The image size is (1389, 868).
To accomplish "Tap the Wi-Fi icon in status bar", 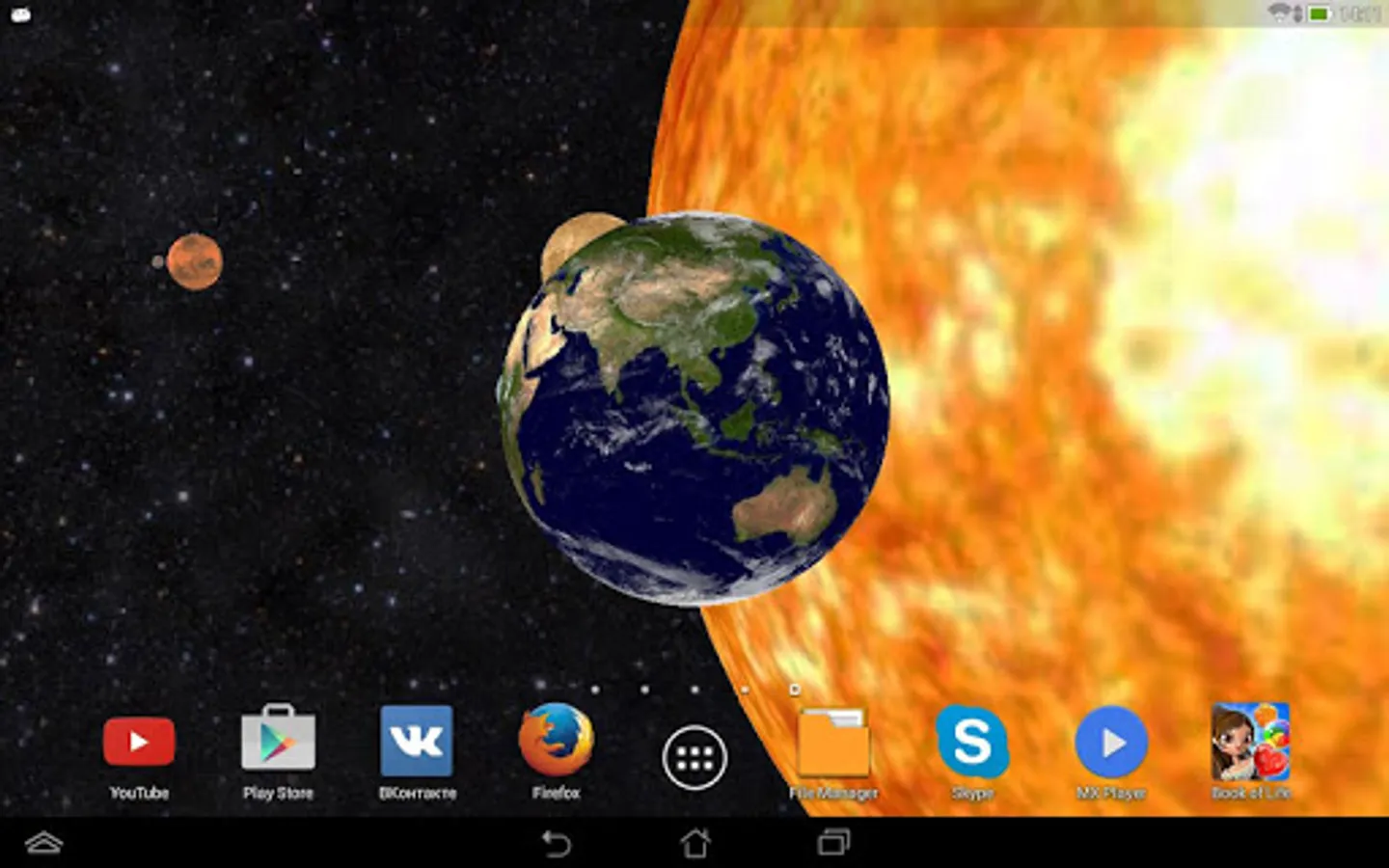I will [1280, 13].
